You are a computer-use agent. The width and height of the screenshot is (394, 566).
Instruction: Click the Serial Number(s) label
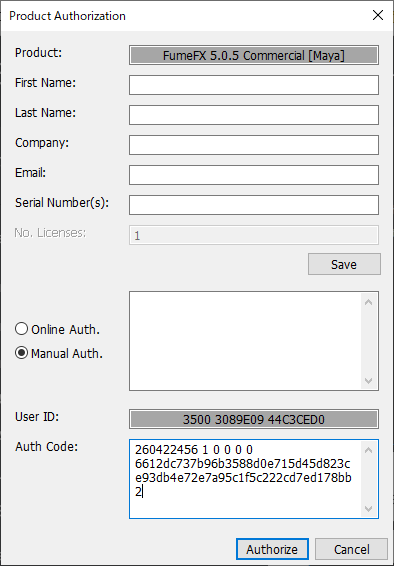62,203
